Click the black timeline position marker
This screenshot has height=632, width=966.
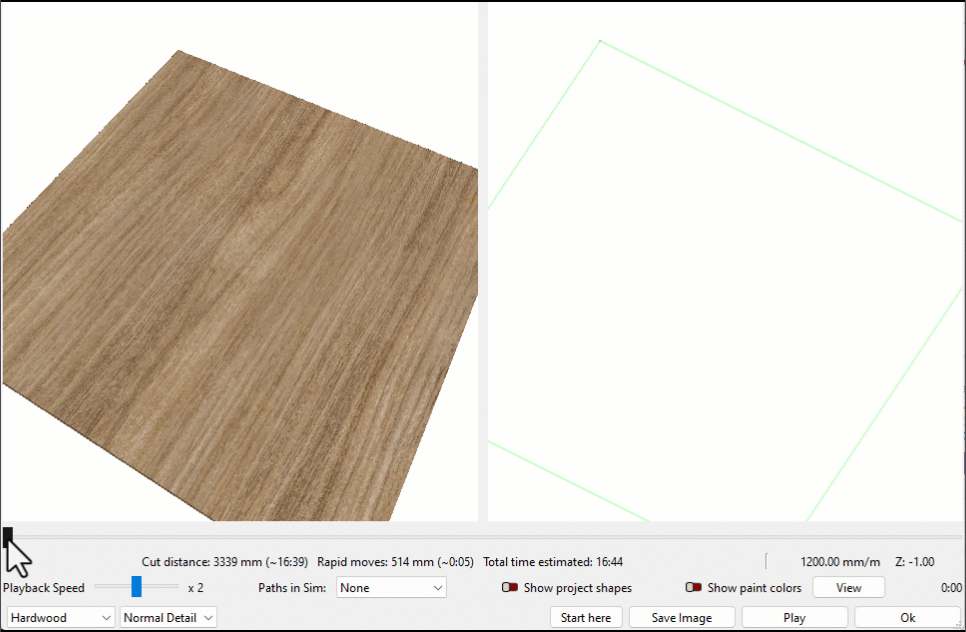(8, 537)
